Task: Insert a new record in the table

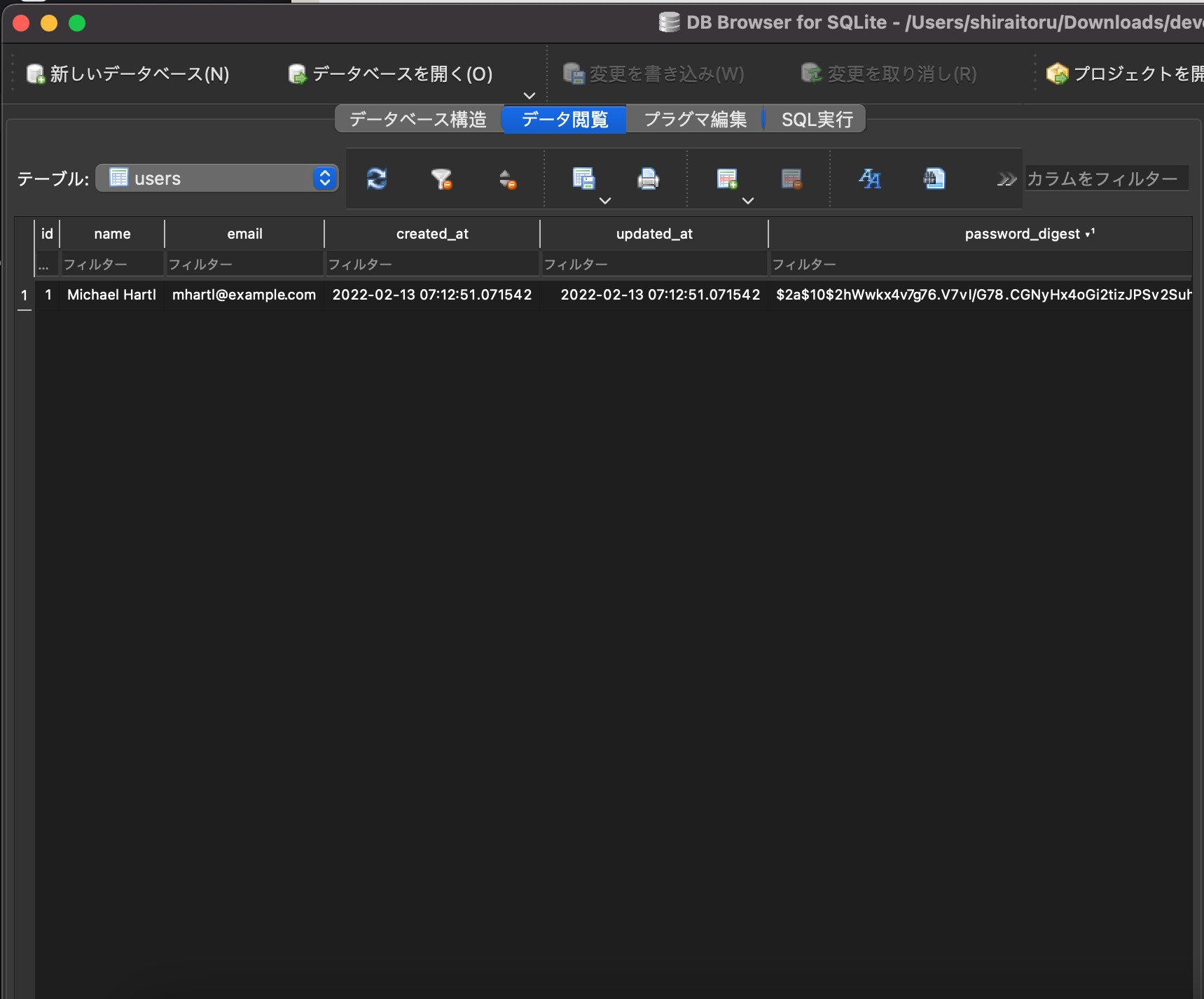Action: tap(727, 179)
